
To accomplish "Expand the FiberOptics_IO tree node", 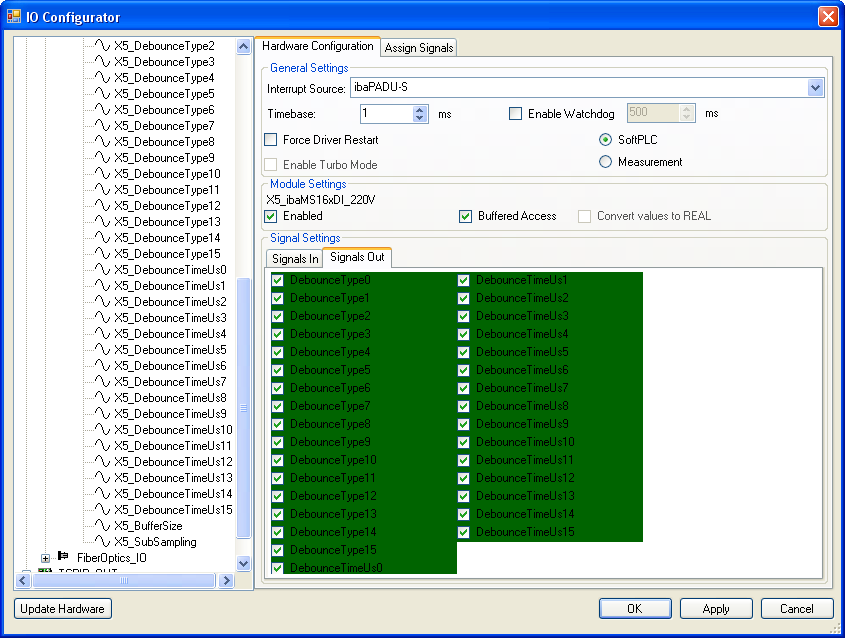I will 45,557.
